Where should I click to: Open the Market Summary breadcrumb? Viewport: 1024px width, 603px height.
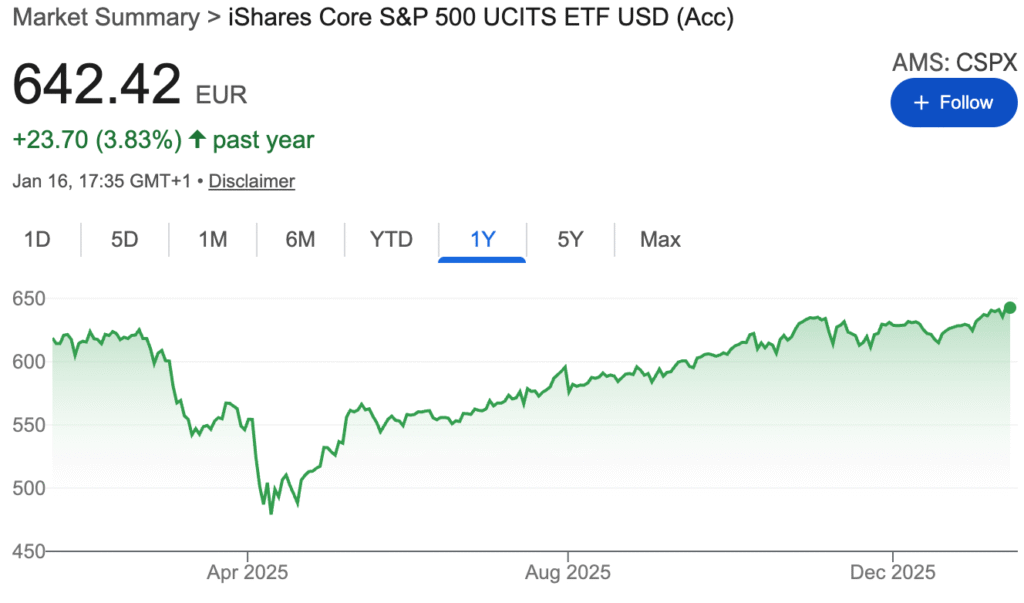(105, 18)
